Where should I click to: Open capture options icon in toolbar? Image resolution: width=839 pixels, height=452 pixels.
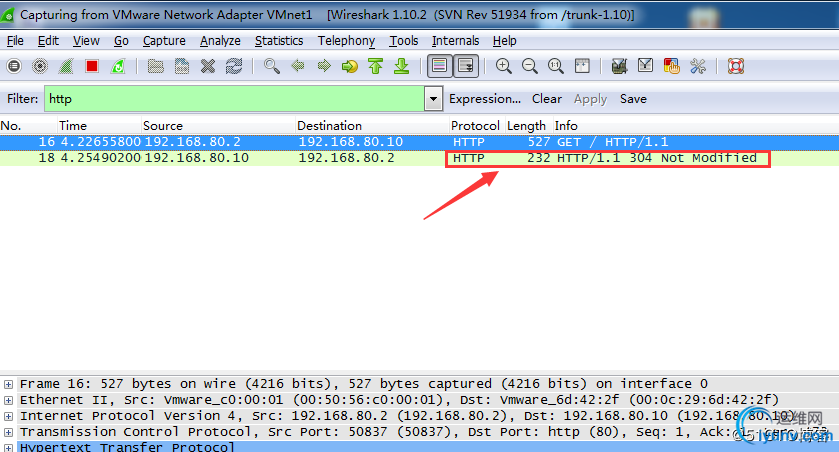point(40,66)
